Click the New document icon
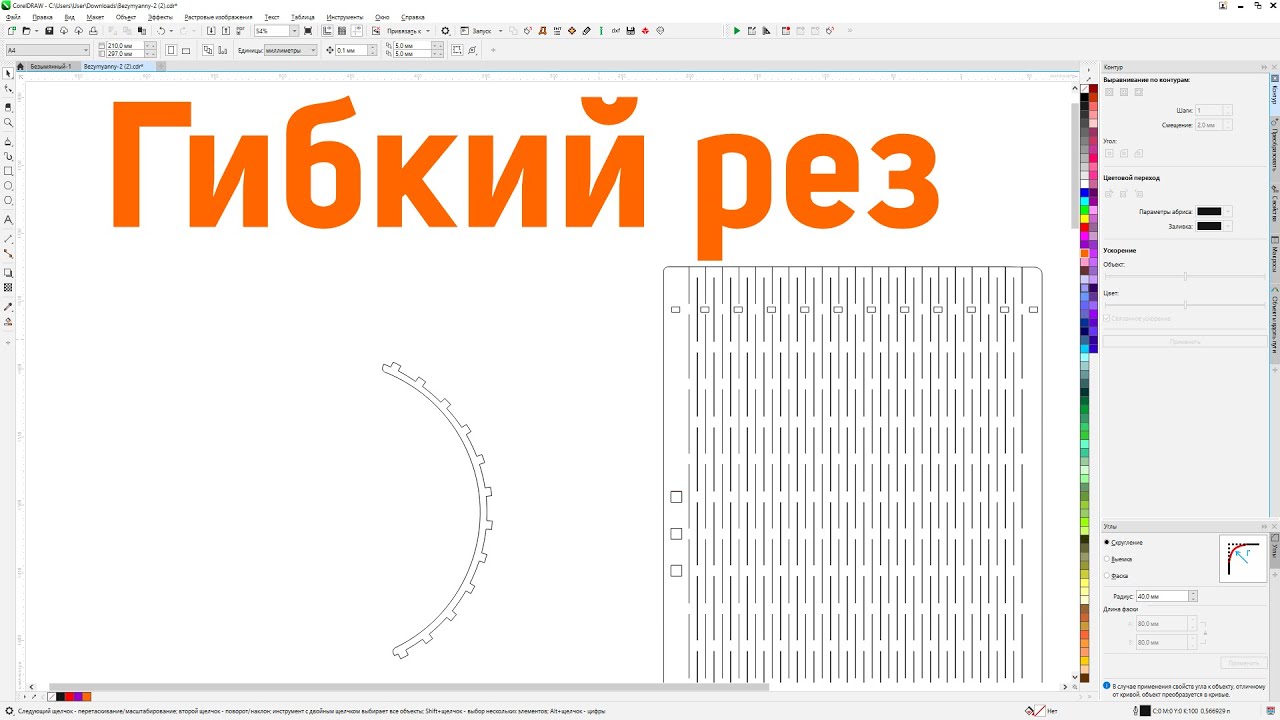The width and height of the screenshot is (1280, 720). click(x=10, y=31)
